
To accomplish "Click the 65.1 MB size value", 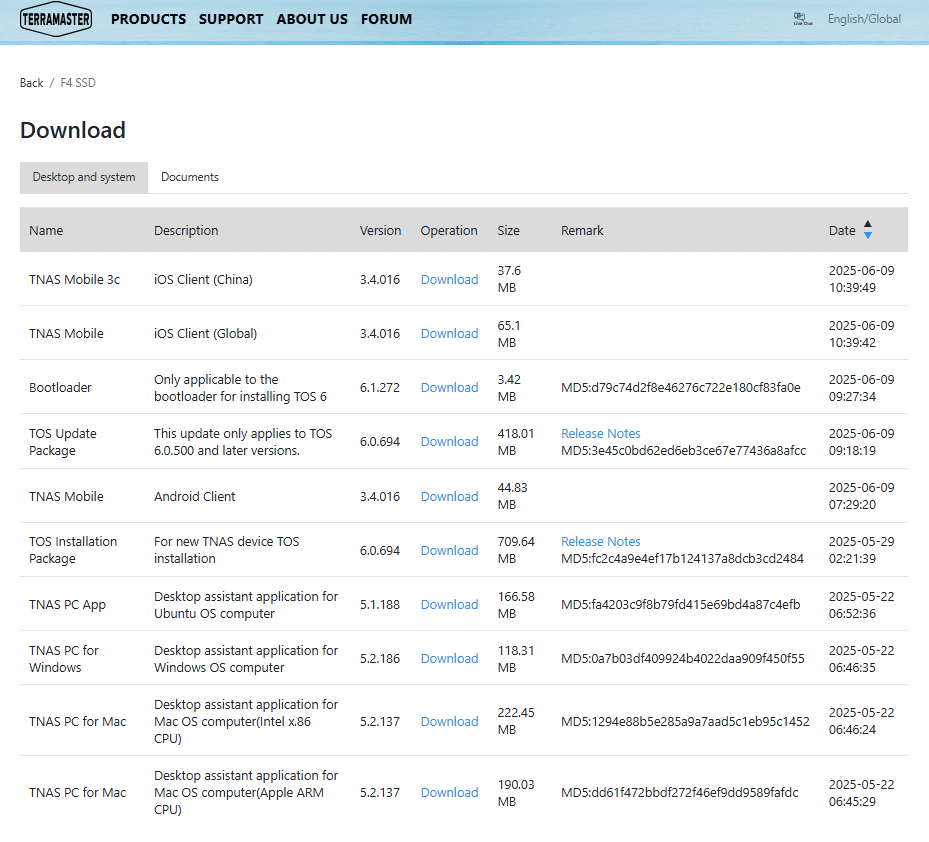I will [x=509, y=334].
